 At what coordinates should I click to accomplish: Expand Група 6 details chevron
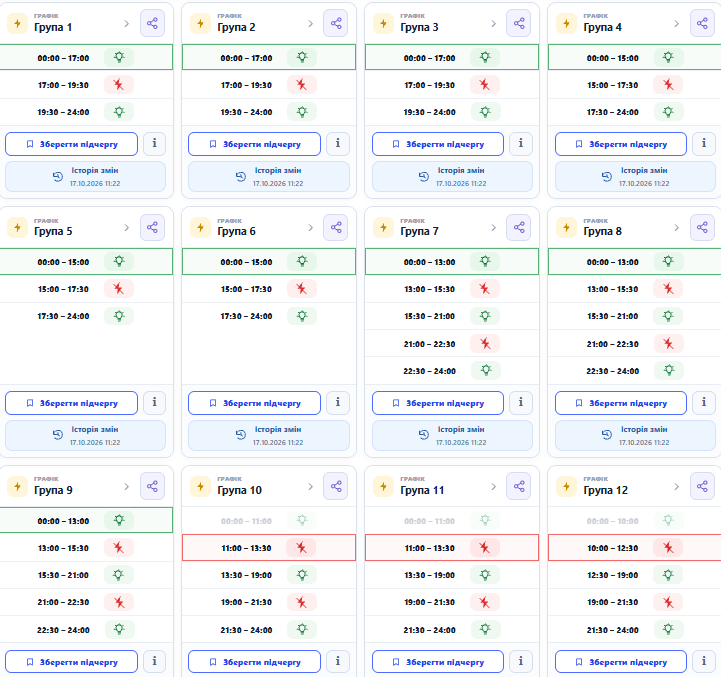311,228
